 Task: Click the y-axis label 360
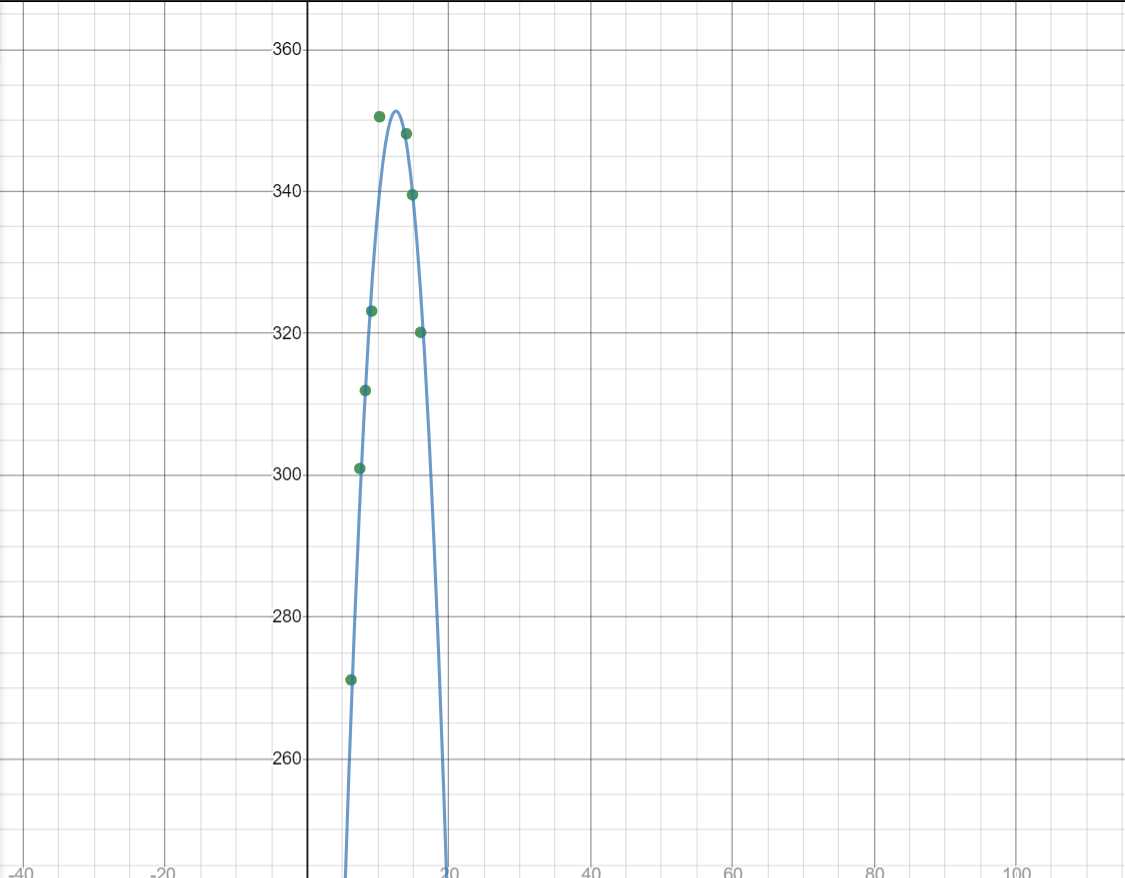click(x=287, y=49)
